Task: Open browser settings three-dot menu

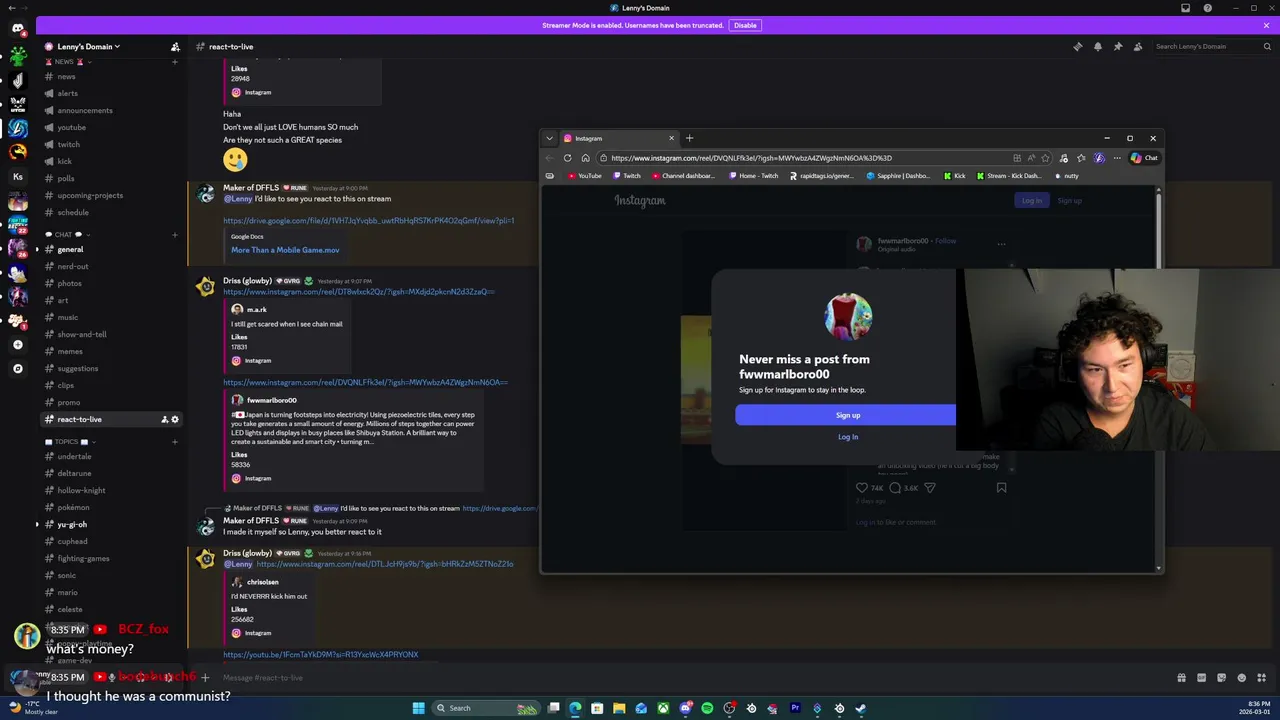Action: (x=1117, y=158)
